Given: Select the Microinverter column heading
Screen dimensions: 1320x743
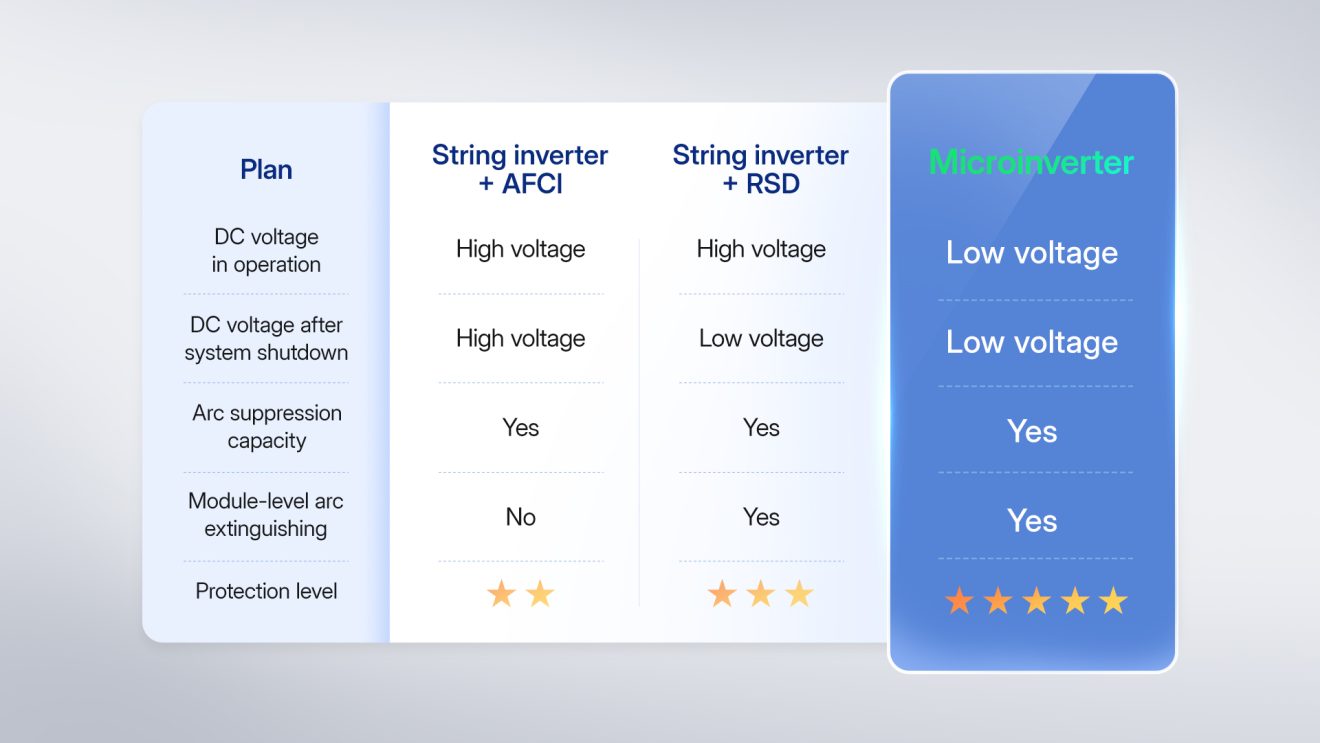Looking at the screenshot, I should coord(1031,162).
